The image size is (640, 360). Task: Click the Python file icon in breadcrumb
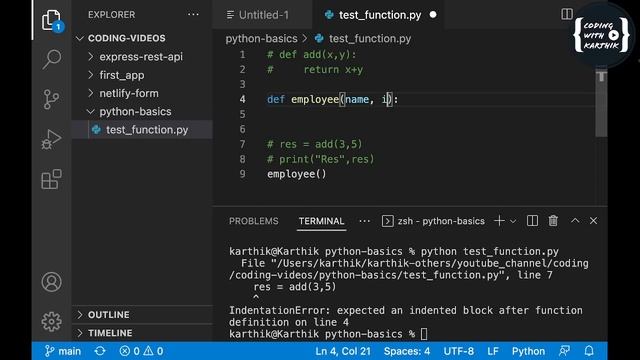tap(319, 38)
